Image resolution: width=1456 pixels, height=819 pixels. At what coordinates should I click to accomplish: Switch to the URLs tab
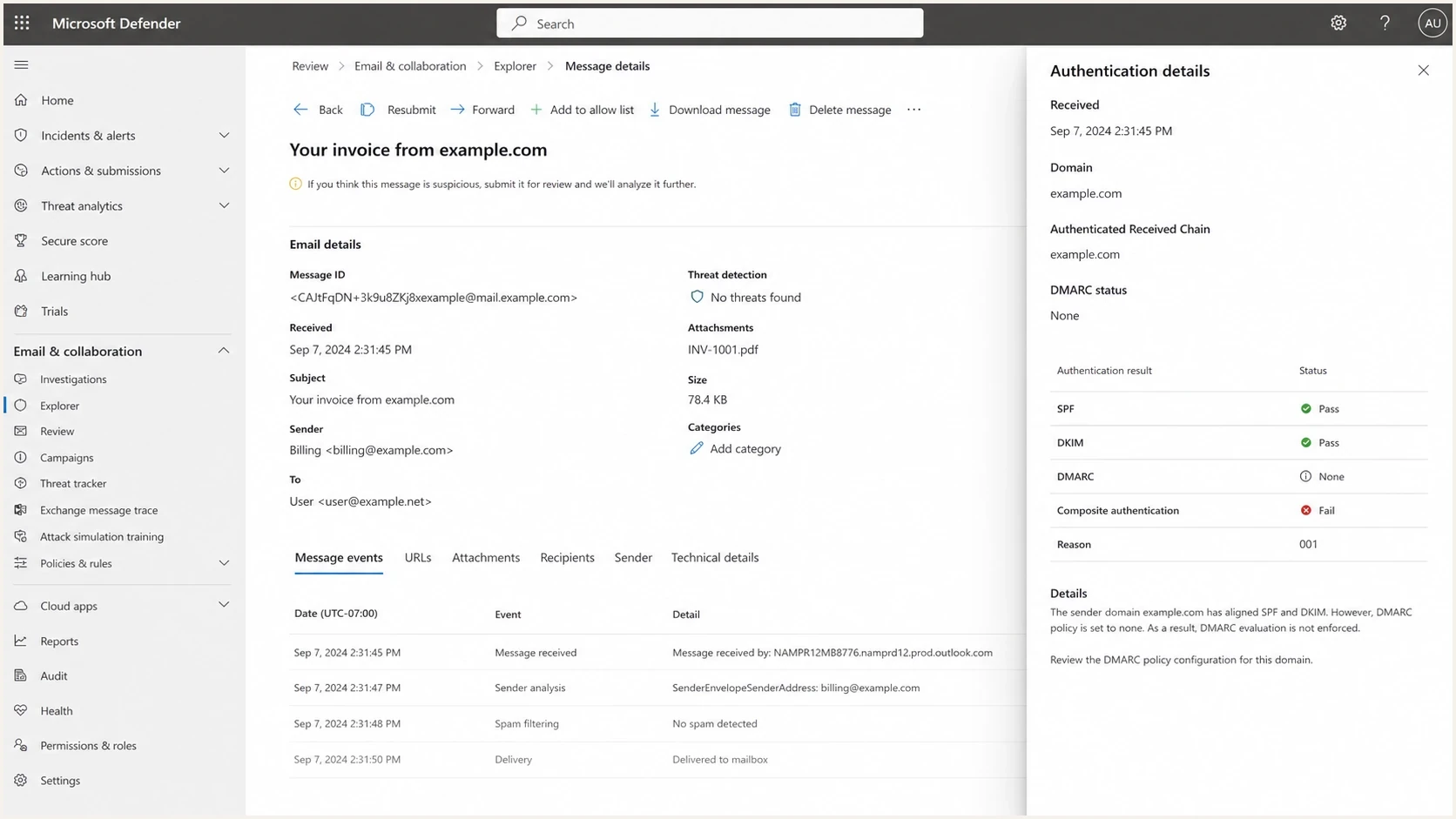[x=418, y=557]
